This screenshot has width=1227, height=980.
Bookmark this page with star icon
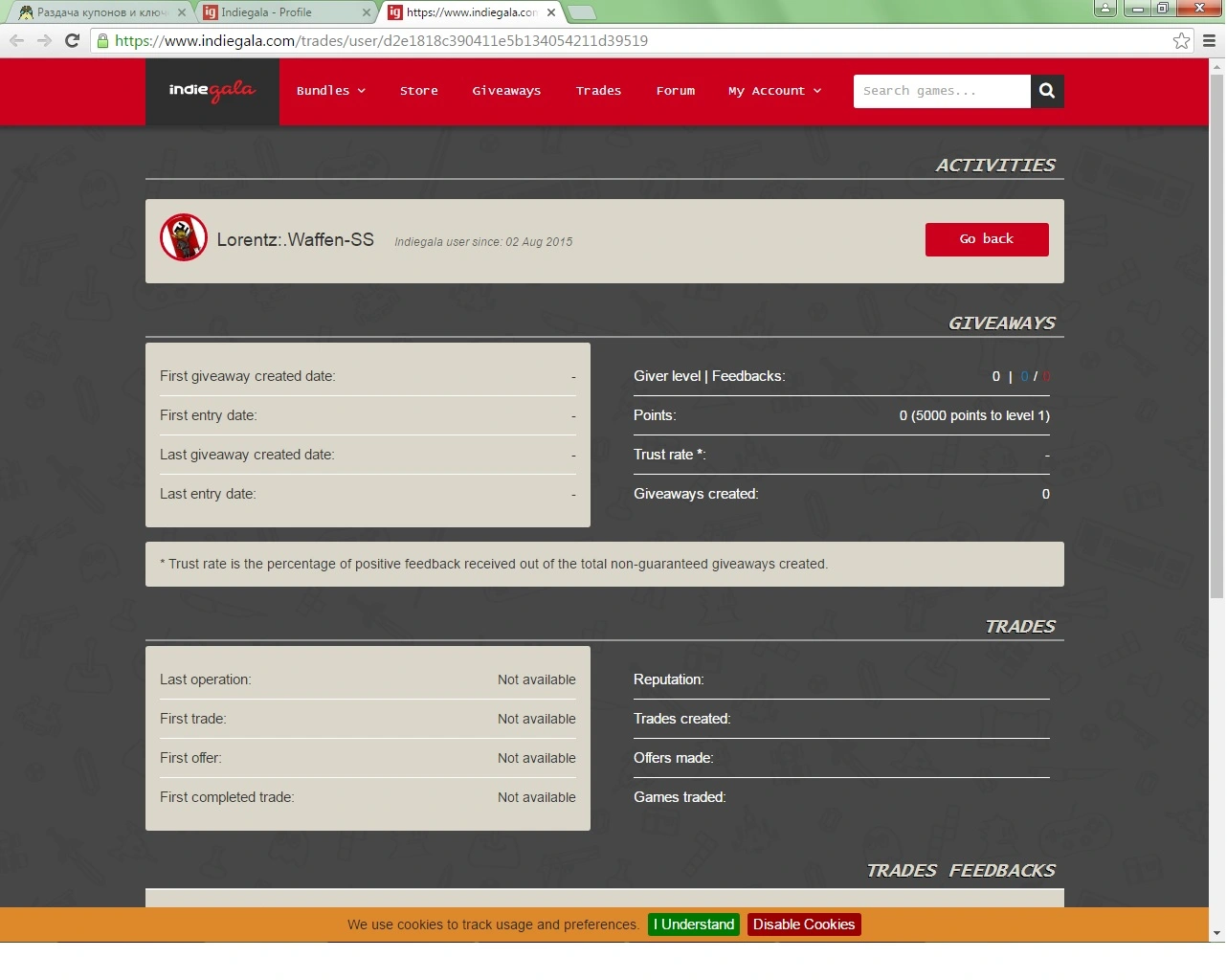coord(1182,40)
